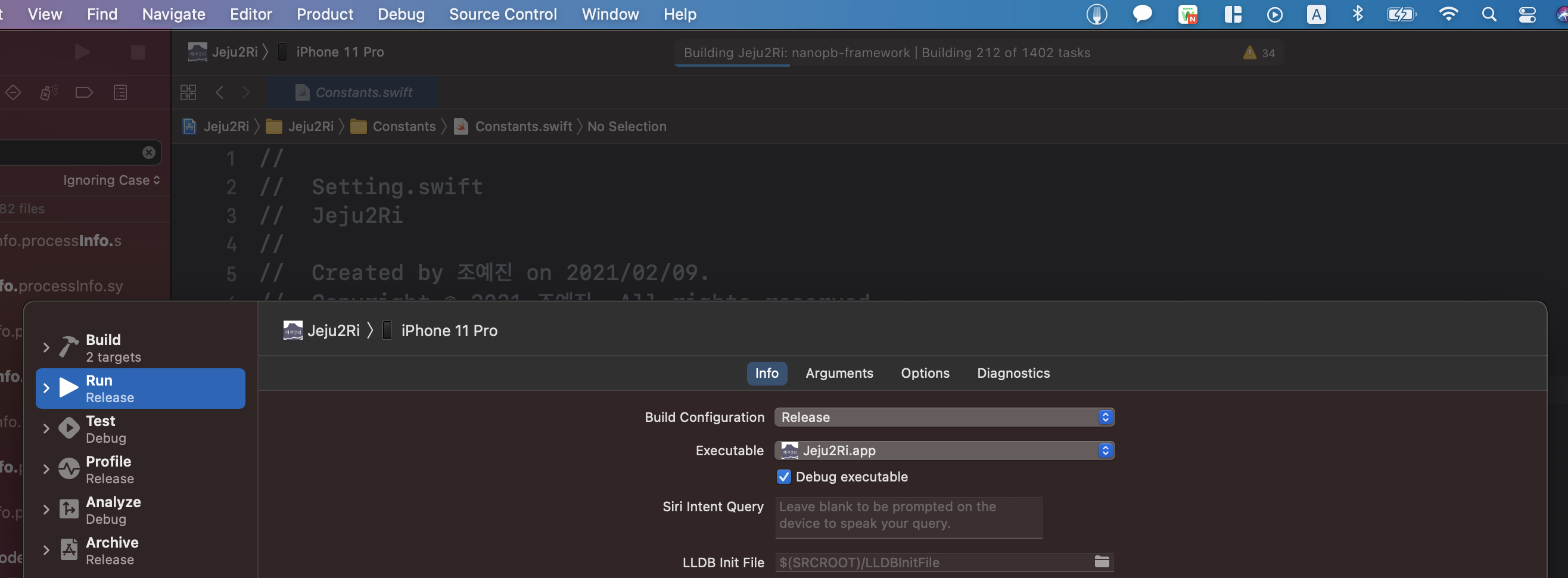1568x578 pixels.
Task: Select the Constants.swift editor tab
Action: 353,92
